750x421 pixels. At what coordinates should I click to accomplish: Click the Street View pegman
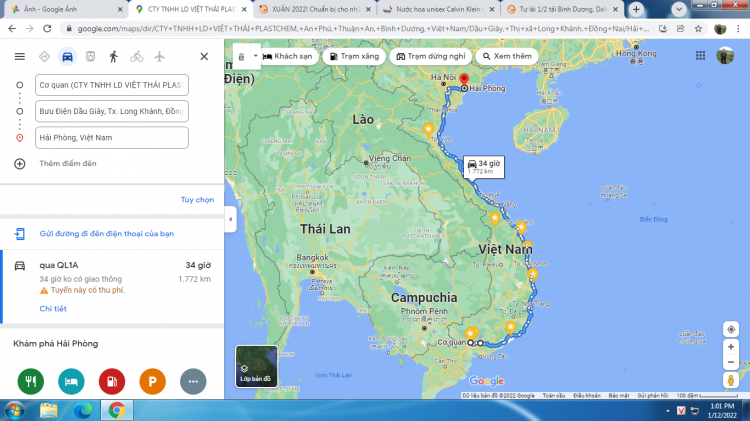pyautogui.click(x=731, y=380)
